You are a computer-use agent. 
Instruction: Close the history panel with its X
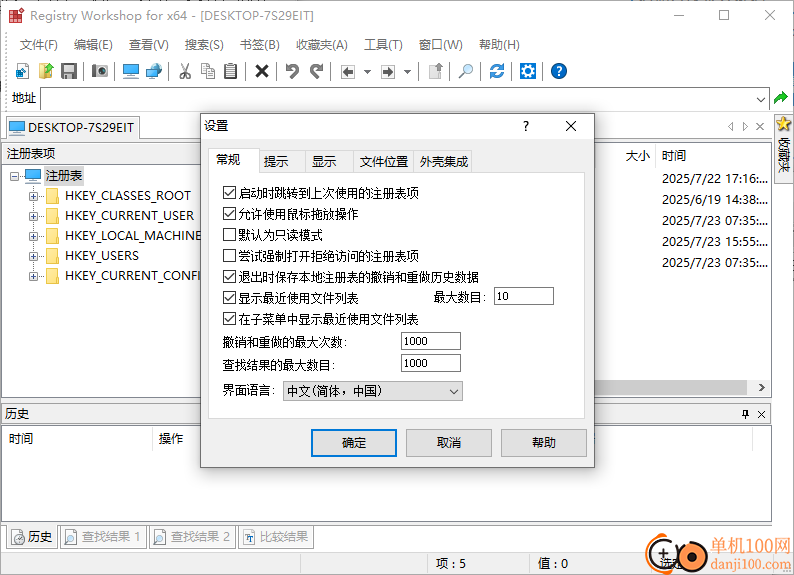pos(761,415)
